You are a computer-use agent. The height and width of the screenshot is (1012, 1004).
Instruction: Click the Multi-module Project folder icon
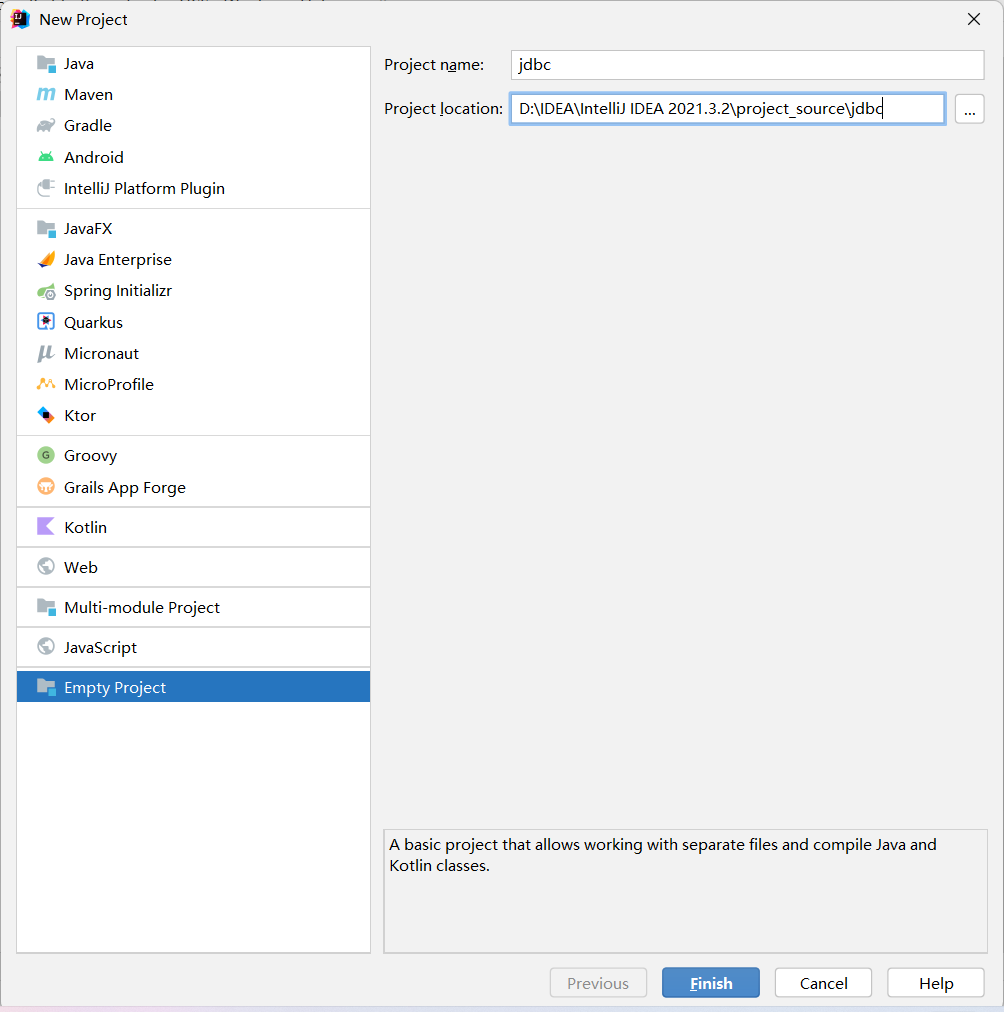(x=46, y=607)
